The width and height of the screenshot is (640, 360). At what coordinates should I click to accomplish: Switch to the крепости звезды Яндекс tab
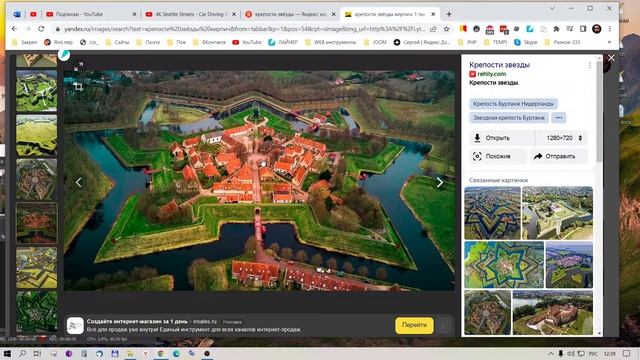[290, 14]
